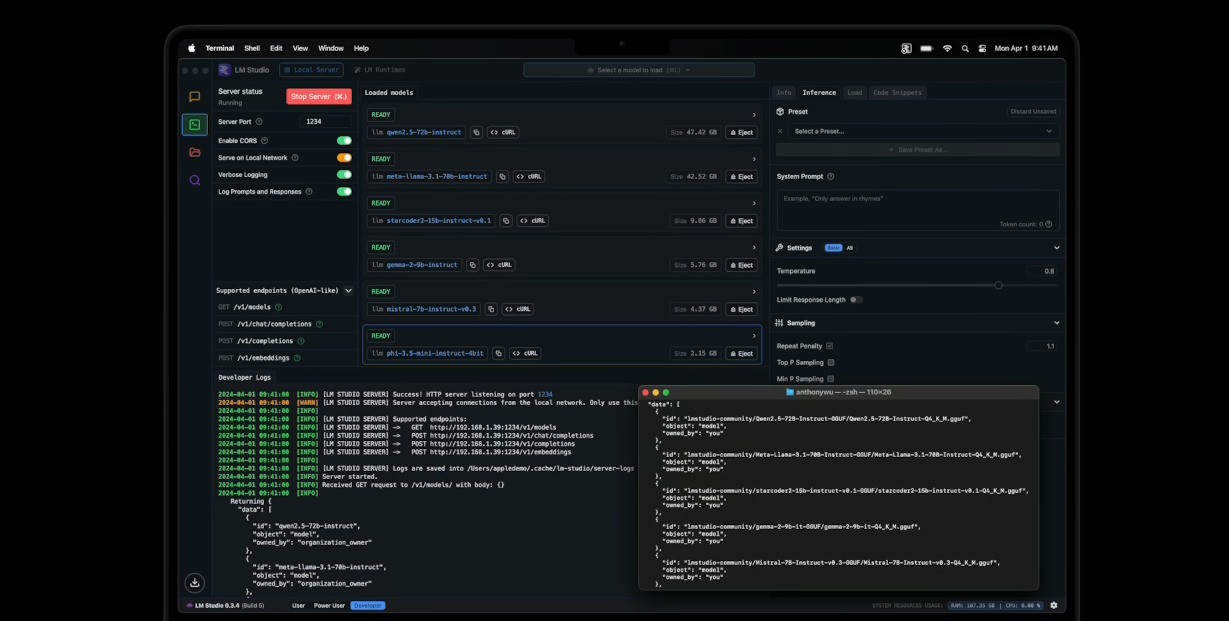This screenshot has width=1229, height=621.
Task: Open Control Center in the macOS menu bar
Action: pos(982,48)
